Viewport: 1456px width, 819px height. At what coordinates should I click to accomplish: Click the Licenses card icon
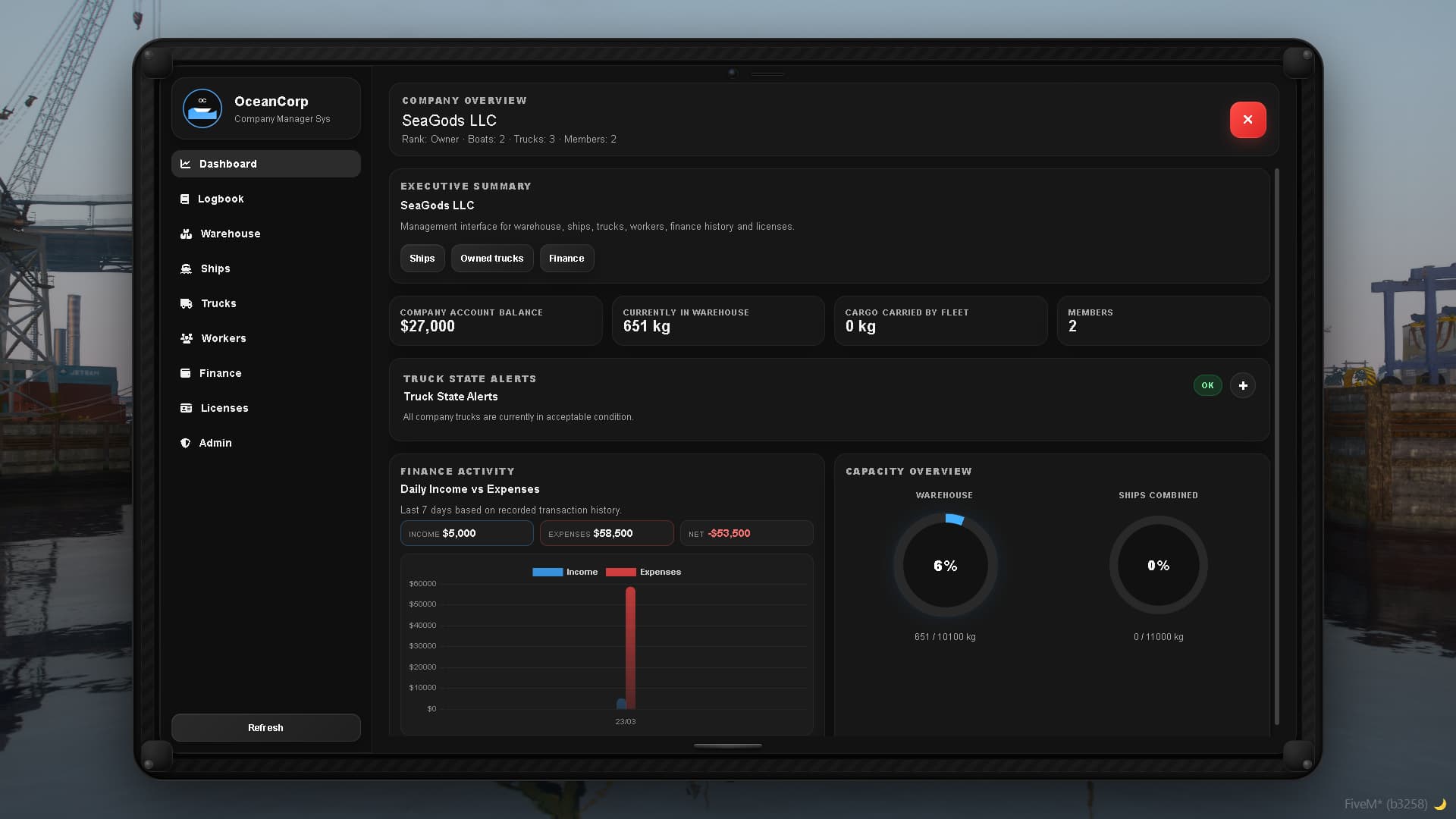click(x=186, y=408)
